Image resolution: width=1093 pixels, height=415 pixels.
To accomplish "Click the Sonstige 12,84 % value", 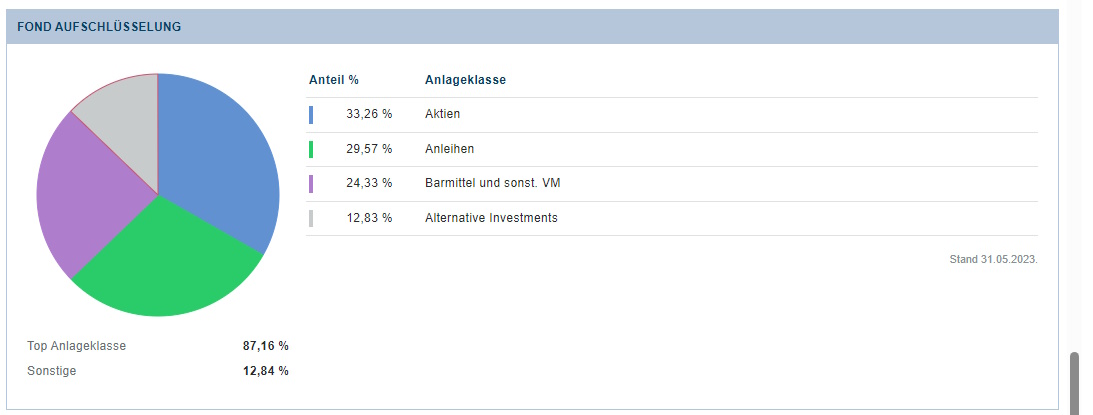I will 265,371.
